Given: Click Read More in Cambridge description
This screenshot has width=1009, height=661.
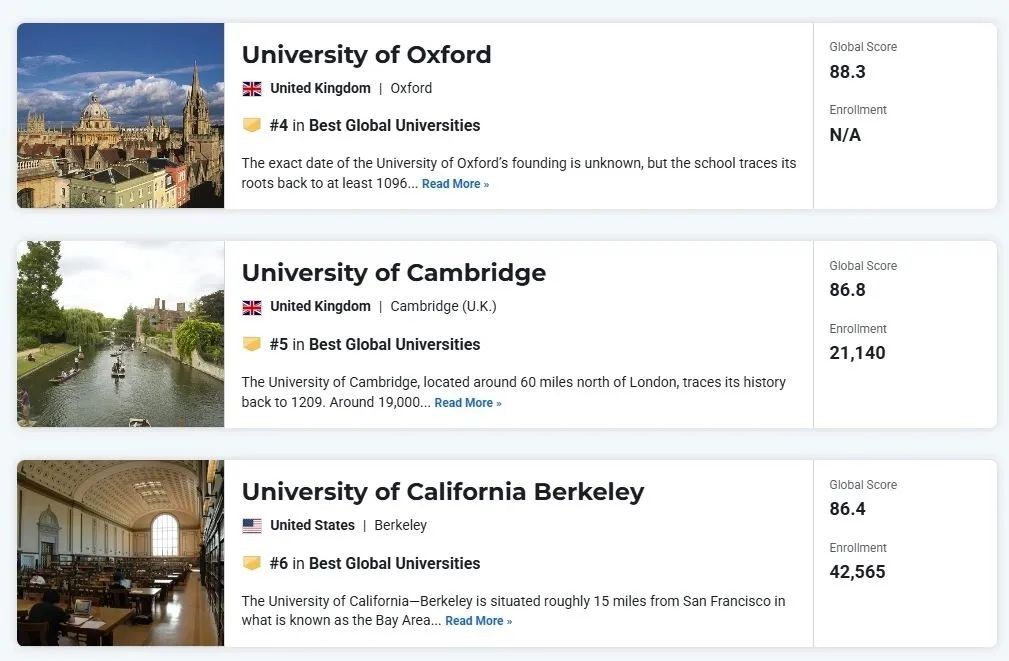Looking at the screenshot, I should click(468, 403).
